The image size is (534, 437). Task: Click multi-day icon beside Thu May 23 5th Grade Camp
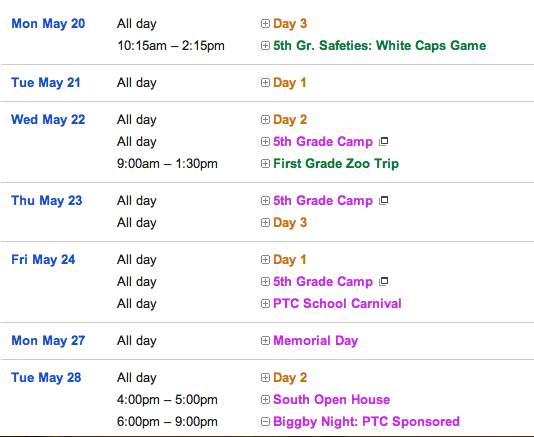[384, 200]
